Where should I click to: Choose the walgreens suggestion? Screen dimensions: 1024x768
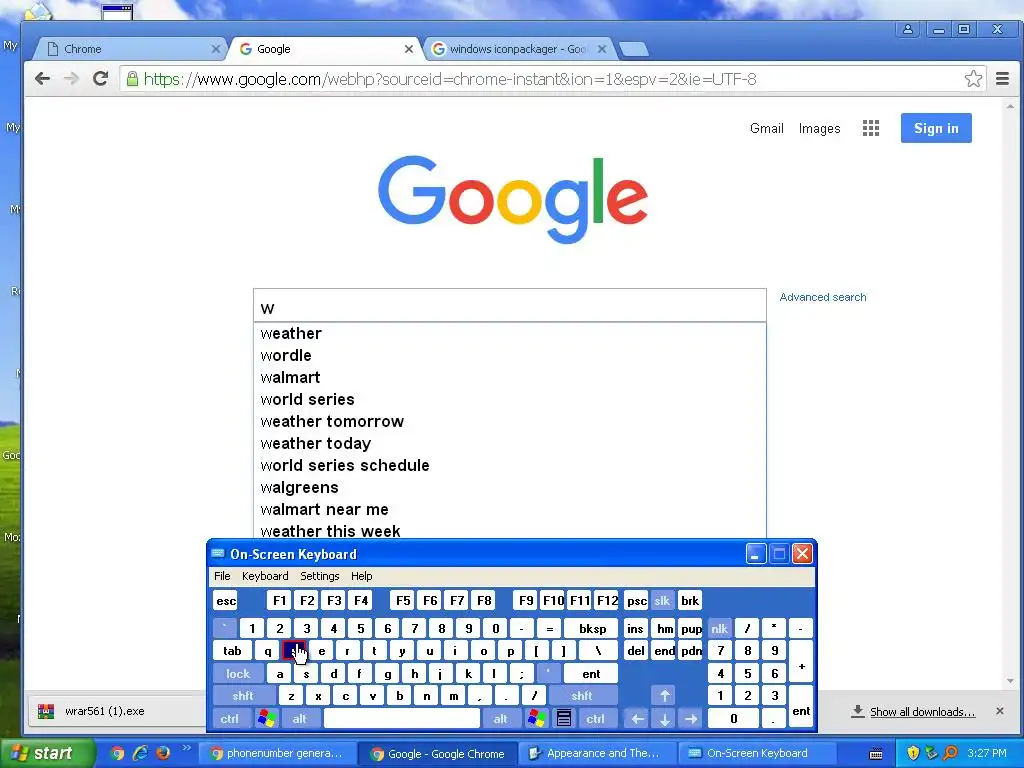point(509,488)
